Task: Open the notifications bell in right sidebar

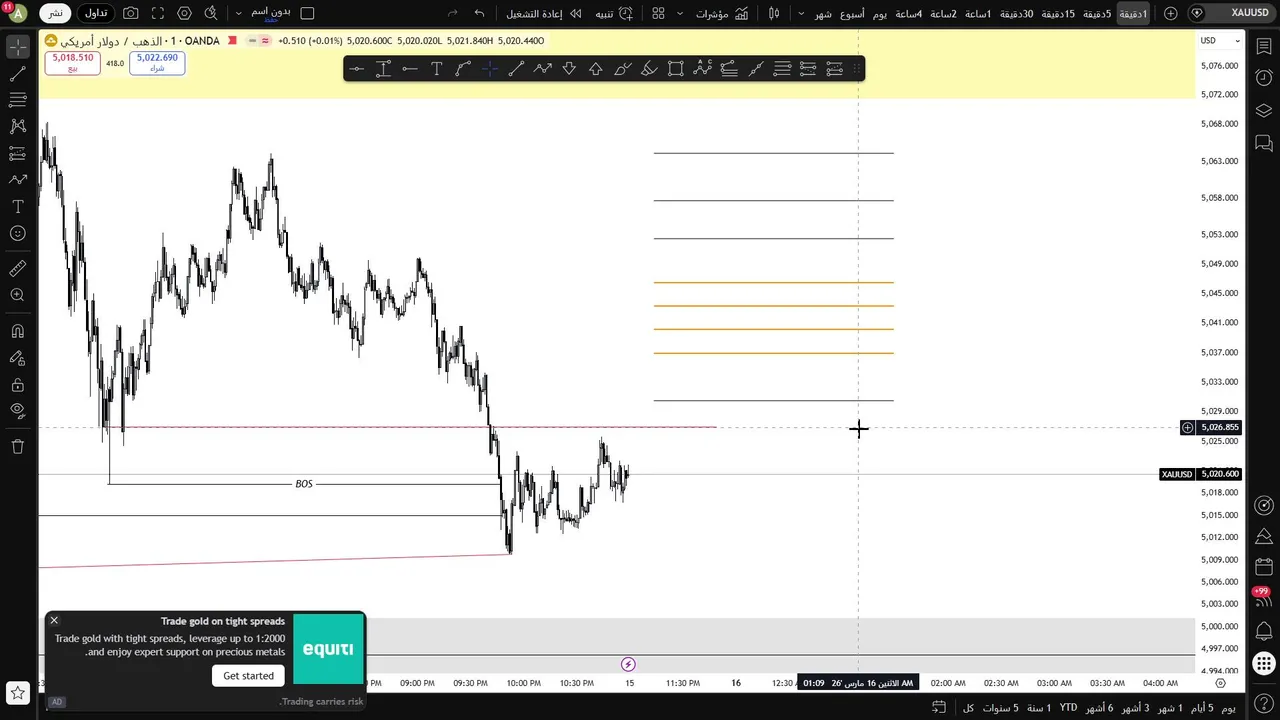Action: [1264, 632]
